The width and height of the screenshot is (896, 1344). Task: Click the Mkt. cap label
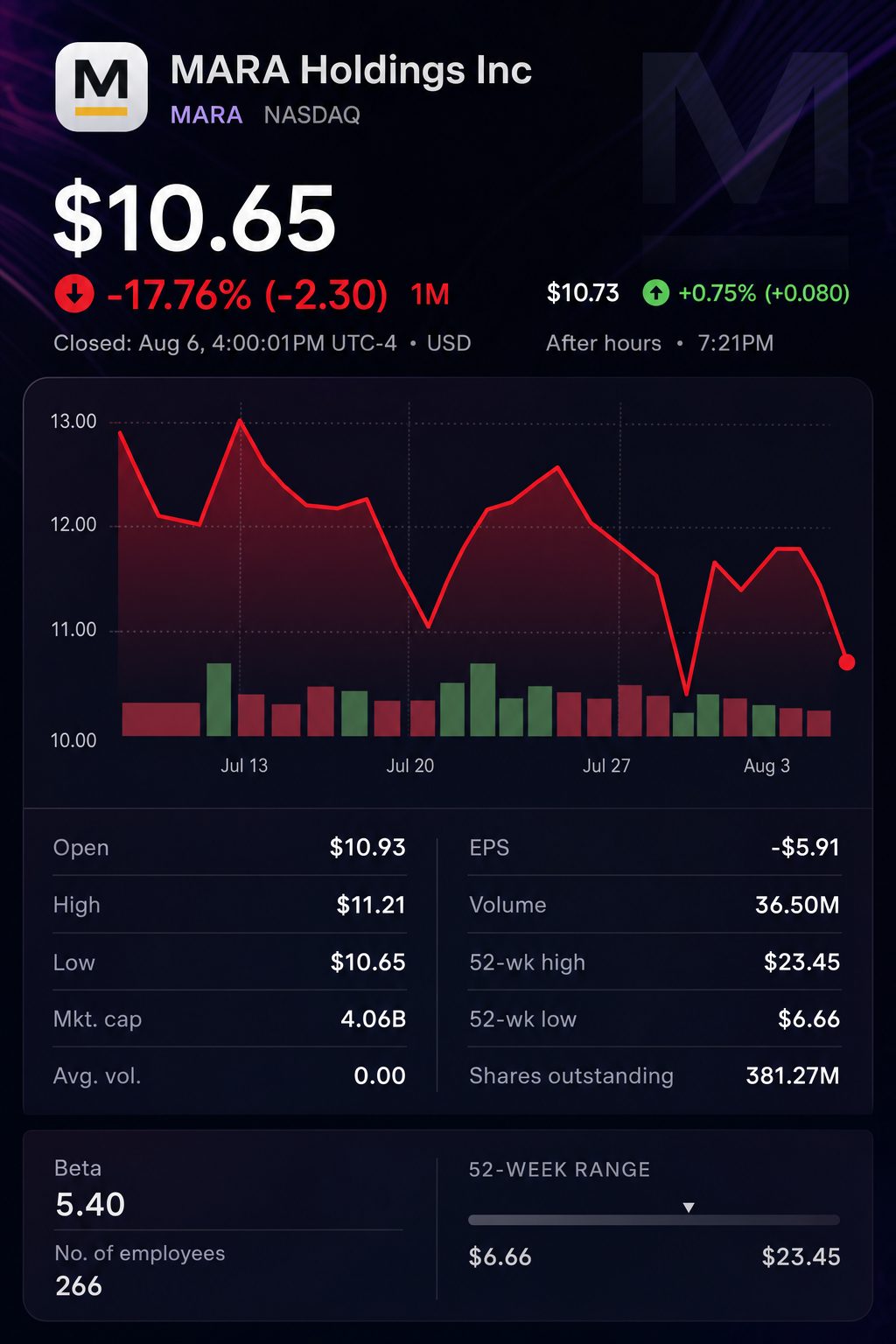97,1019
